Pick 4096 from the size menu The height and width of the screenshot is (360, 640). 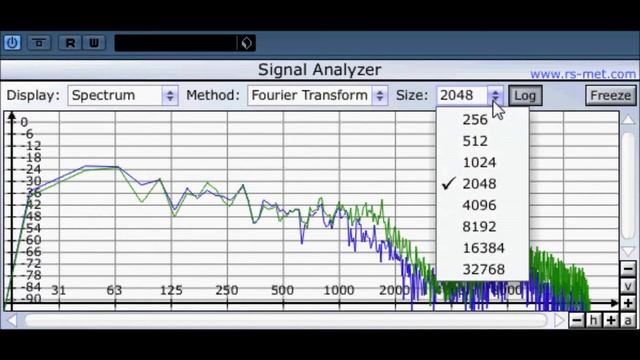coord(482,205)
